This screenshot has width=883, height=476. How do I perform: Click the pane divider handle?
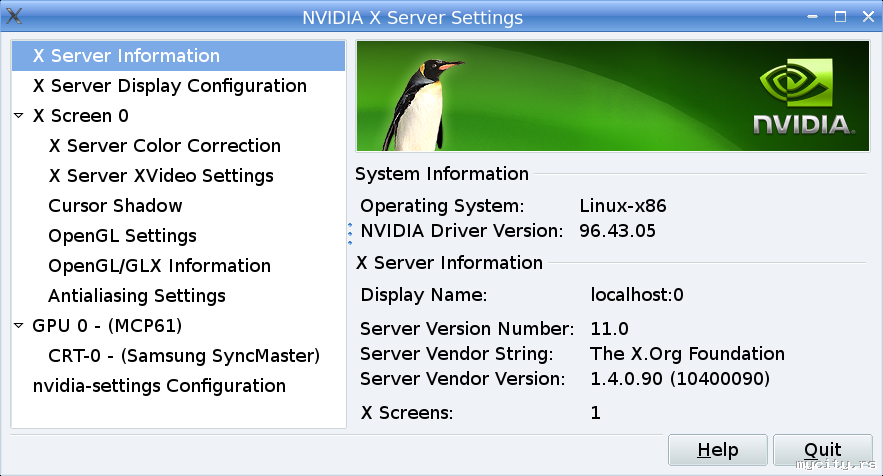click(x=350, y=233)
